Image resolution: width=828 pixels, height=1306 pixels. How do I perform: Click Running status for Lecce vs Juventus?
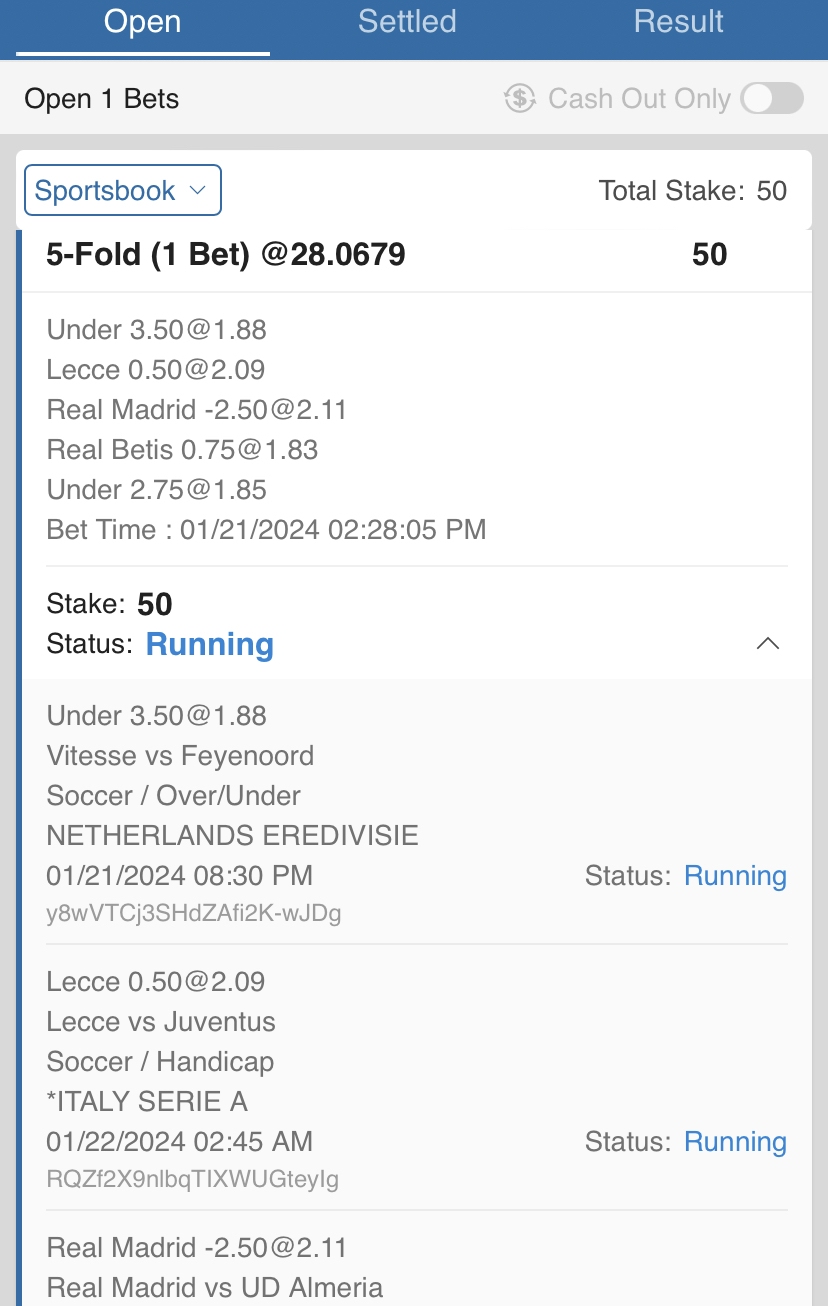click(735, 1142)
